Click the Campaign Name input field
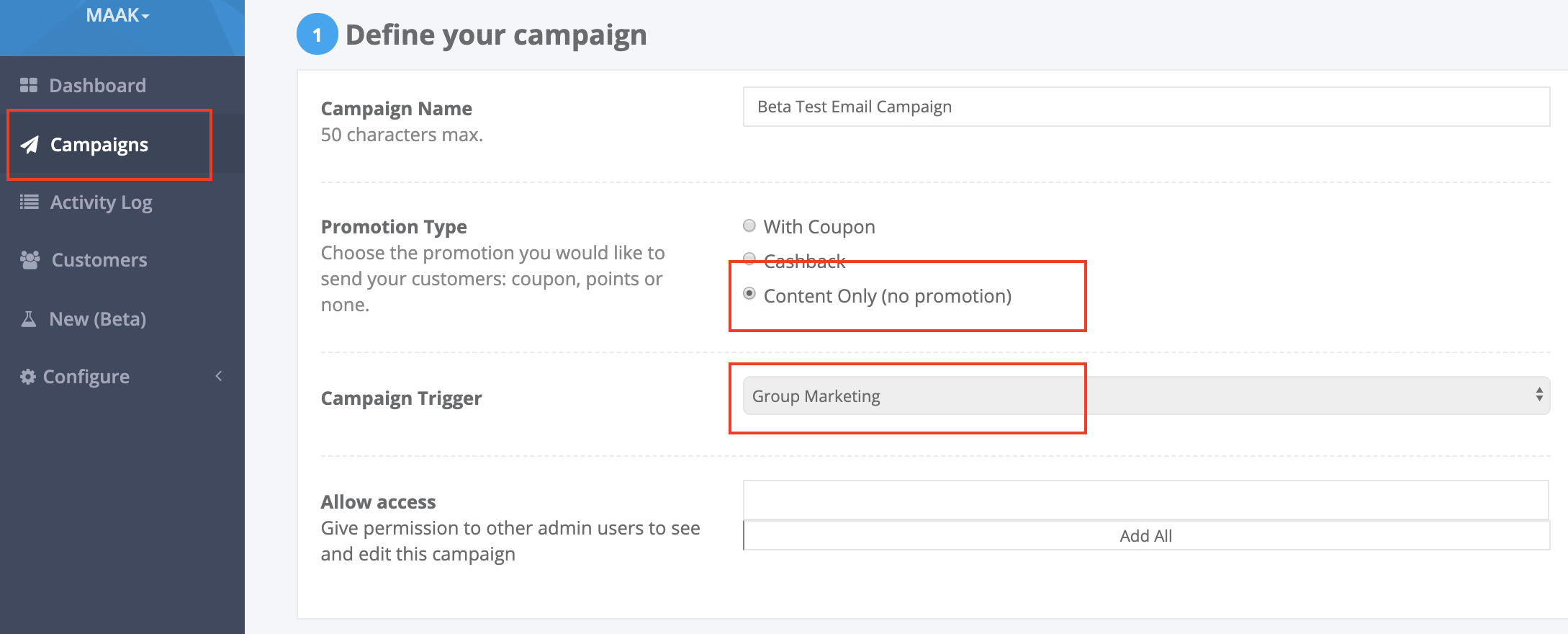This screenshot has width=1568, height=634. 1146,107
